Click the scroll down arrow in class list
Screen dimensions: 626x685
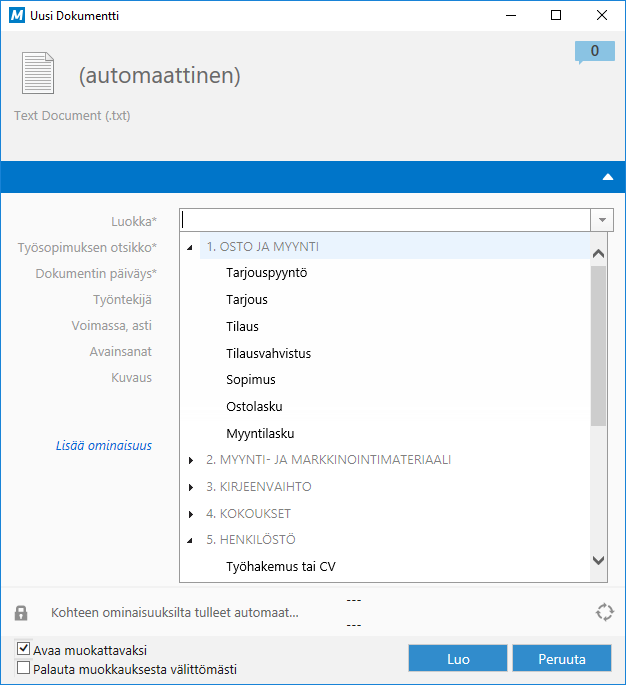coord(598,561)
